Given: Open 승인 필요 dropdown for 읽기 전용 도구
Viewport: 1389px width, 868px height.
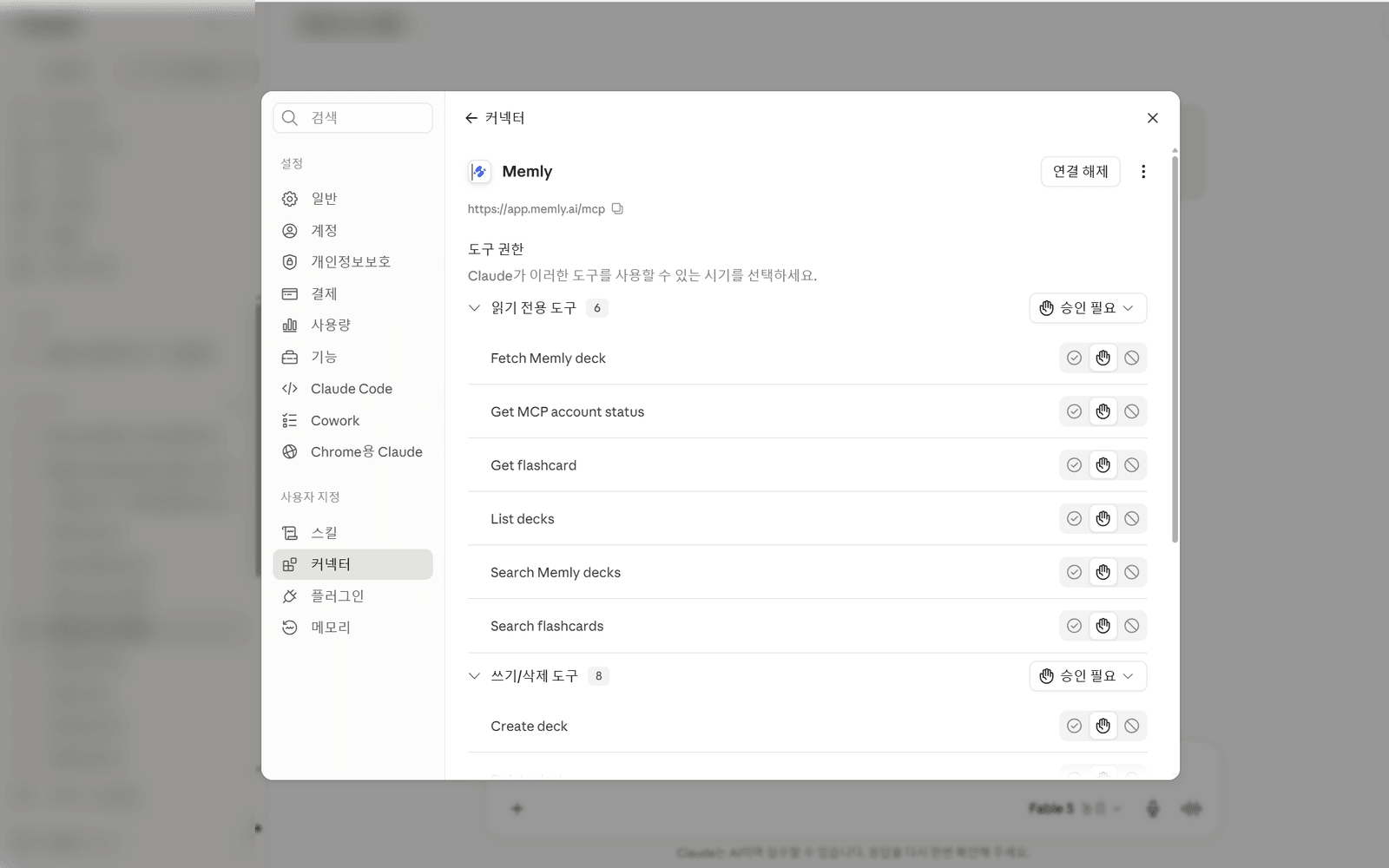Looking at the screenshot, I should pos(1088,308).
